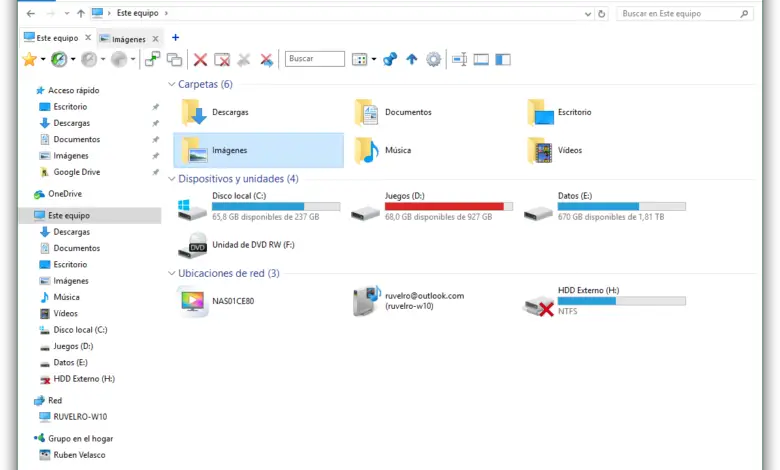Click the misc tools grid icon
The image size is (780, 470).
tap(359, 60)
